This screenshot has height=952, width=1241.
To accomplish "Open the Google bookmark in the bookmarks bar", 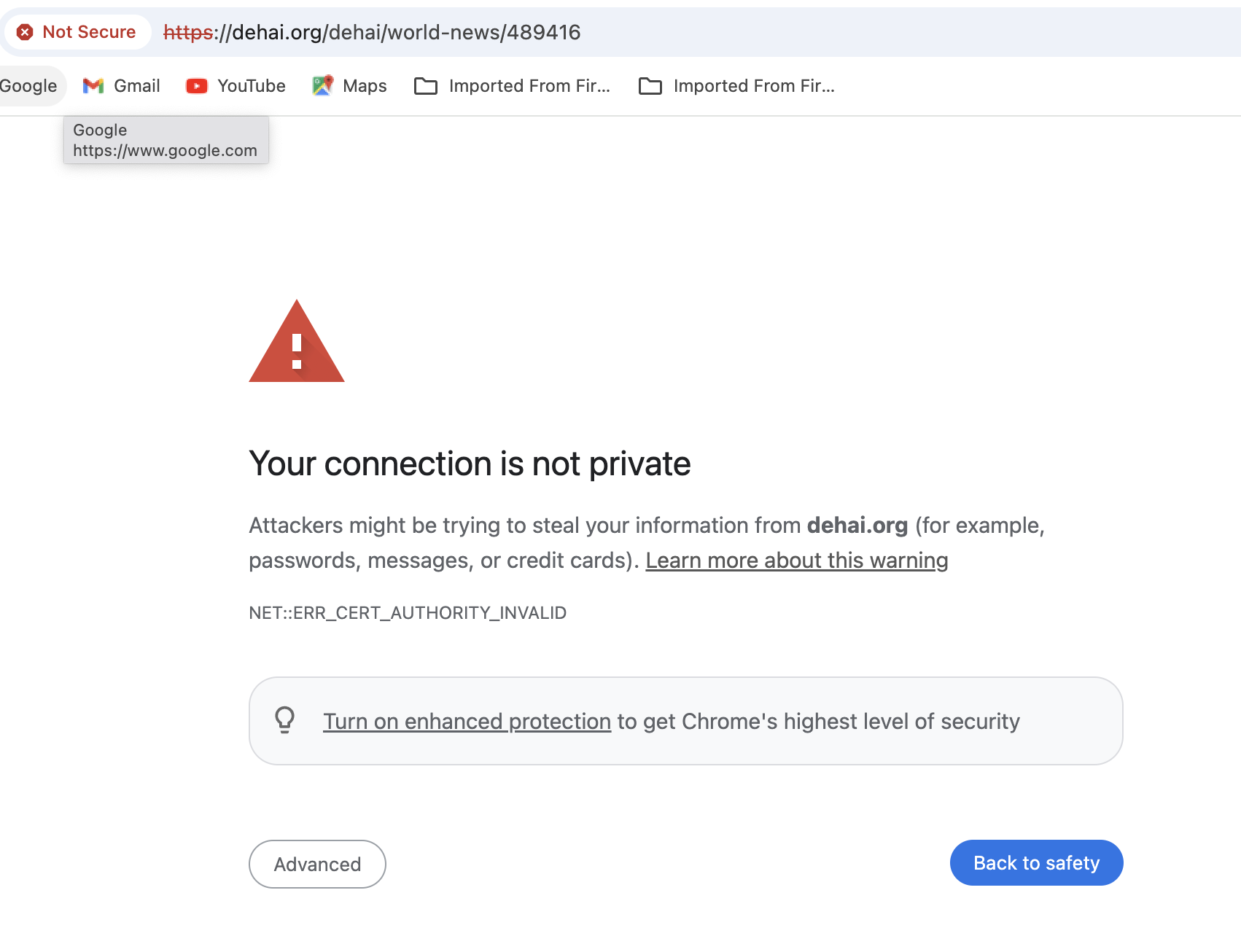I will (28, 86).
